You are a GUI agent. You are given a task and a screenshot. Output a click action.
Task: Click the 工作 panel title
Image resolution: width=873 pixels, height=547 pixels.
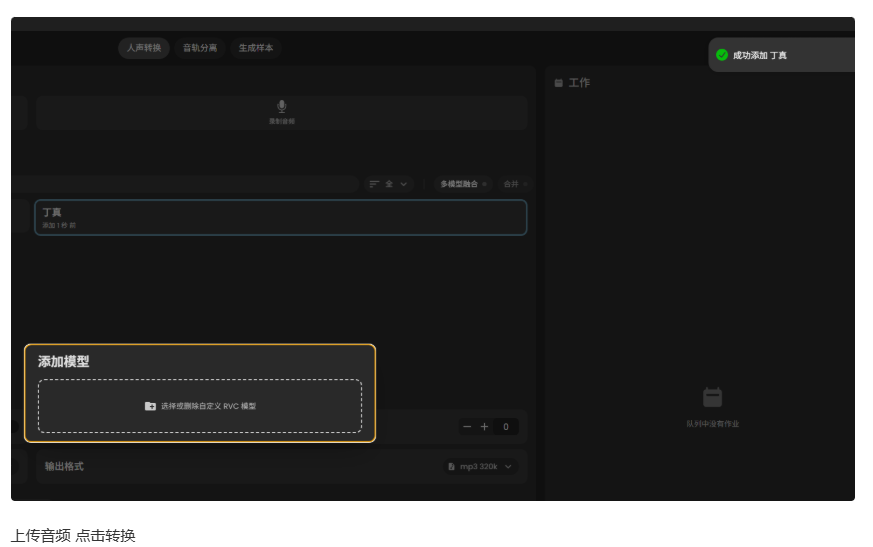point(579,83)
